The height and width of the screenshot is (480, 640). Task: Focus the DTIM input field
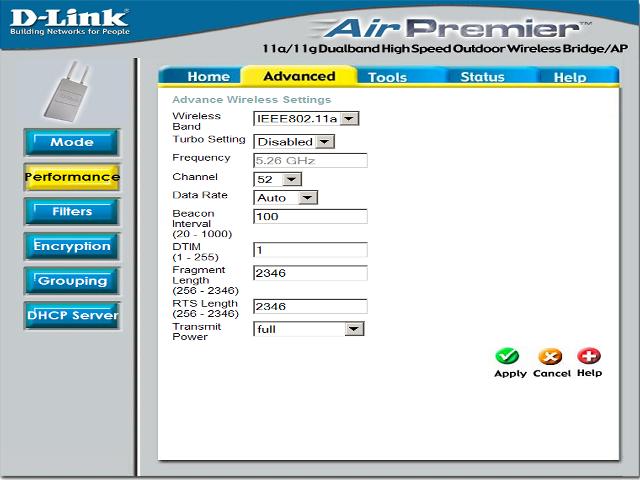click(x=310, y=250)
